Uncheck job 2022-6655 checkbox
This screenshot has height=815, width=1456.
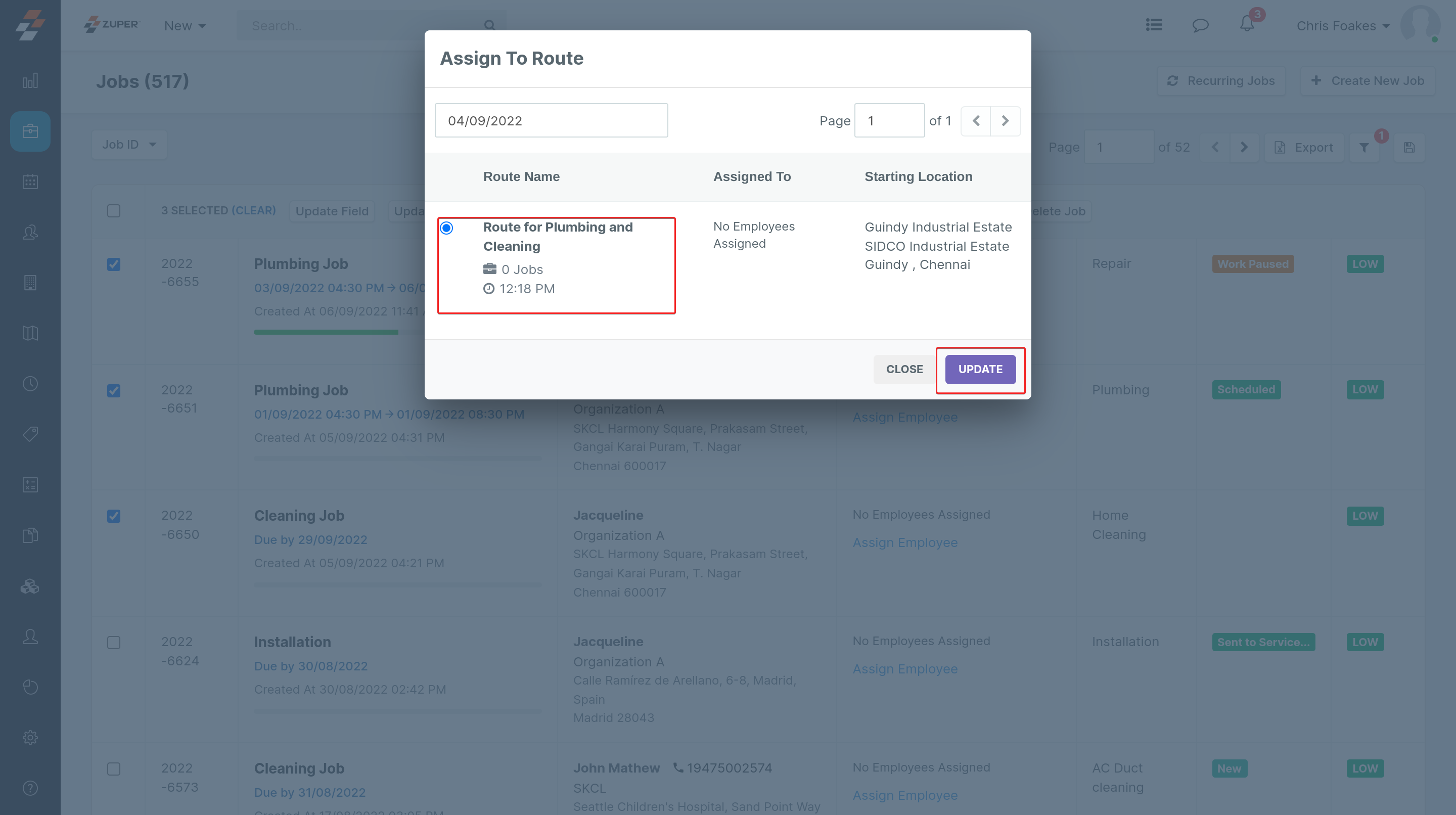click(114, 264)
